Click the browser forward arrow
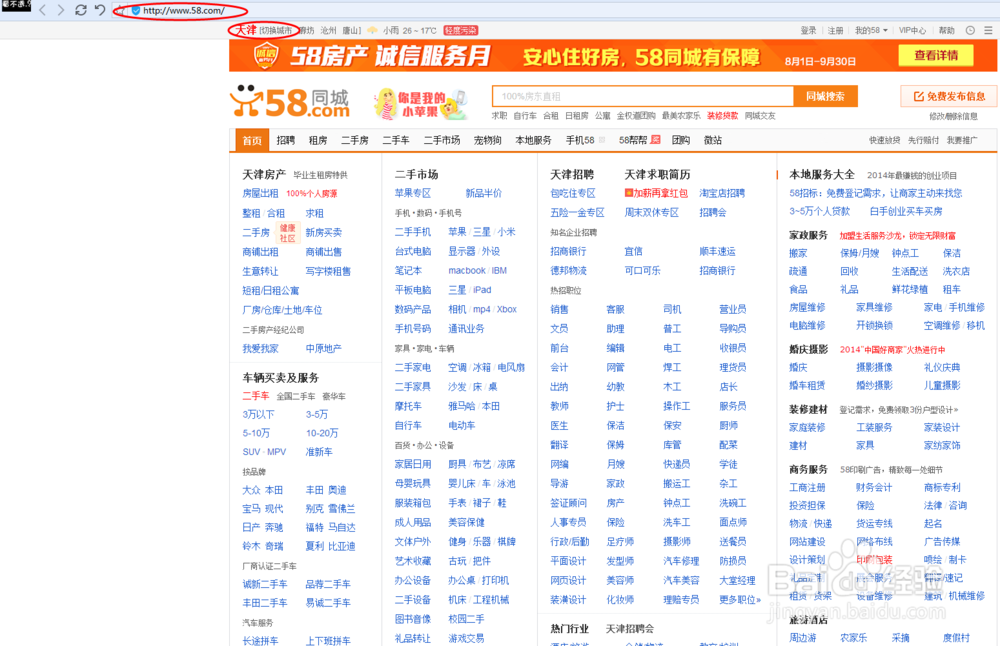Image resolution: width=1000 pixels, height=646 pixels. point(61,10)
